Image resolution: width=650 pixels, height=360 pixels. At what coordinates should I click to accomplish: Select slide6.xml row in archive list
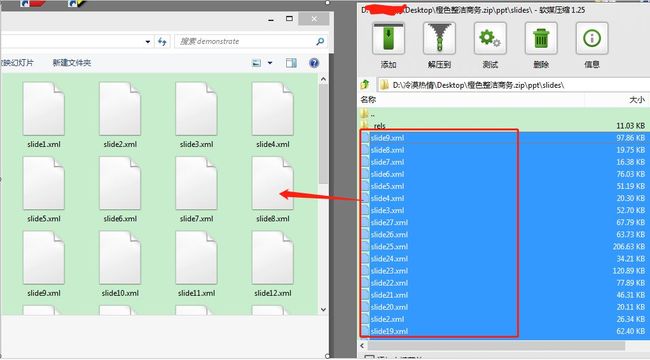[503, 174]
